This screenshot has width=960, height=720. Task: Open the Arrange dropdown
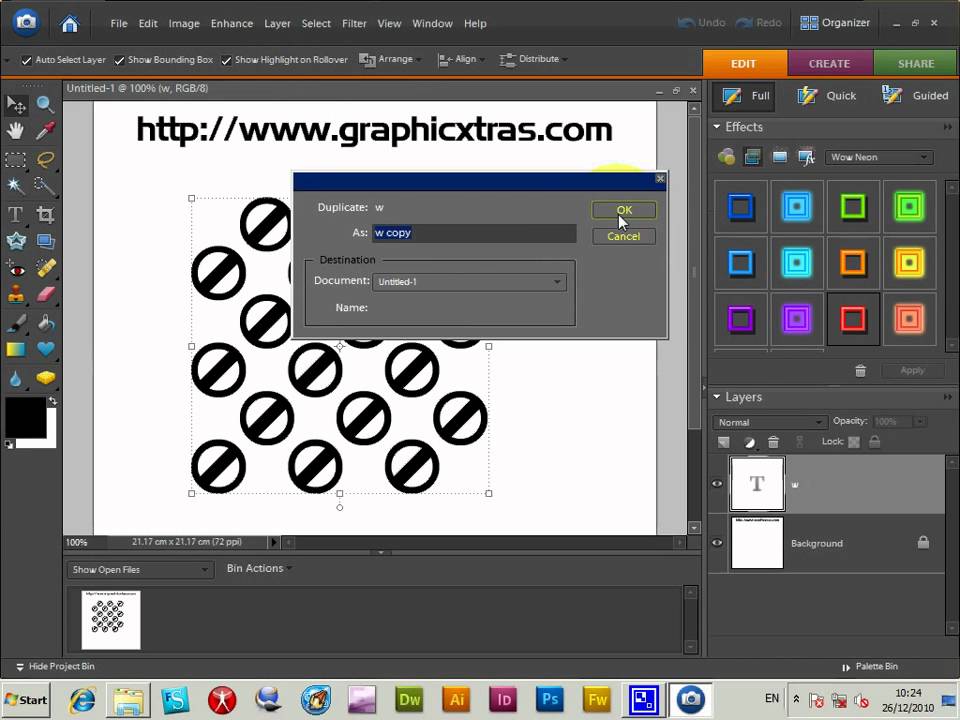[391, 59]
